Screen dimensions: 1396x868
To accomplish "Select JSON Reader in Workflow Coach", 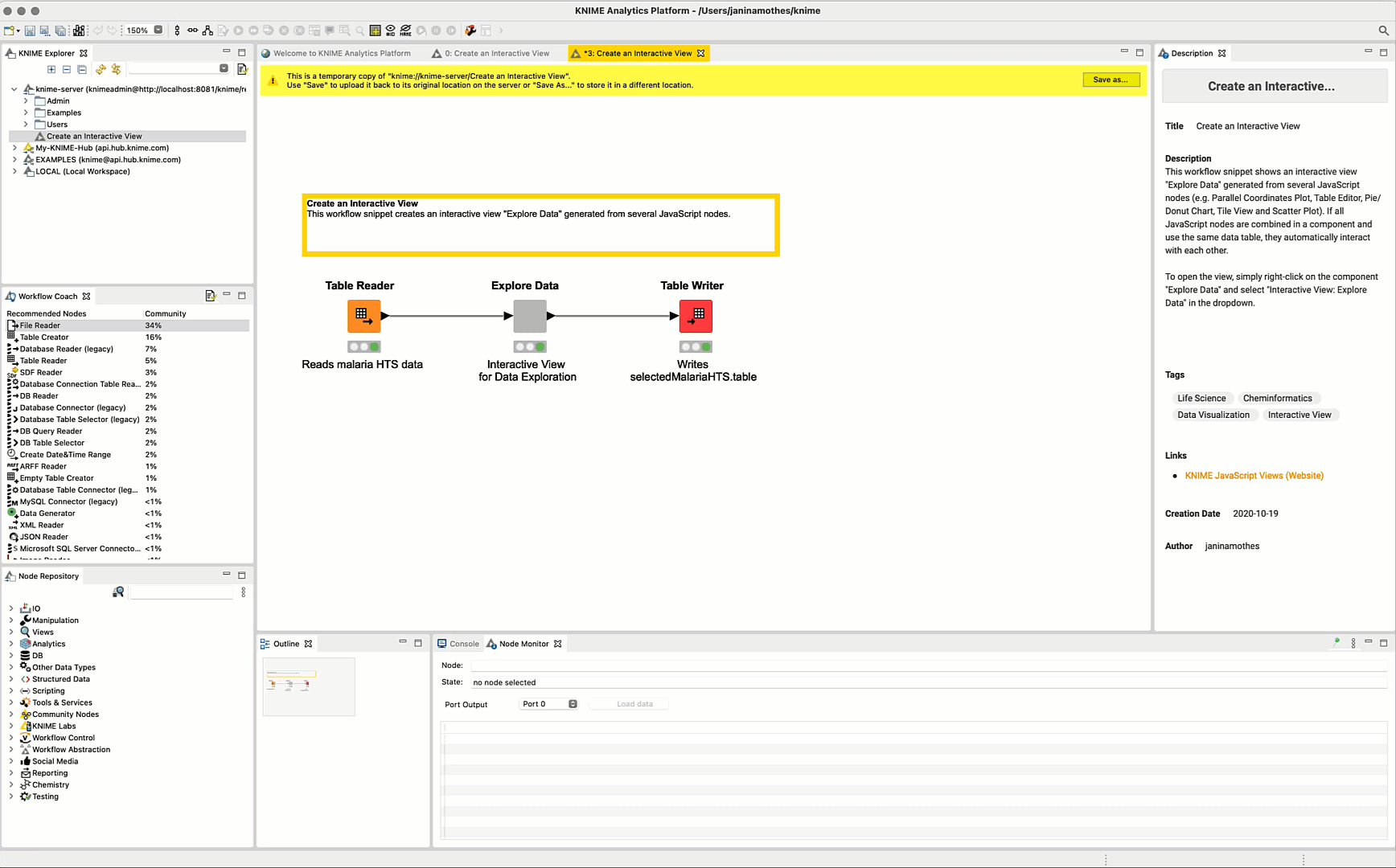I will pos(127,537).
